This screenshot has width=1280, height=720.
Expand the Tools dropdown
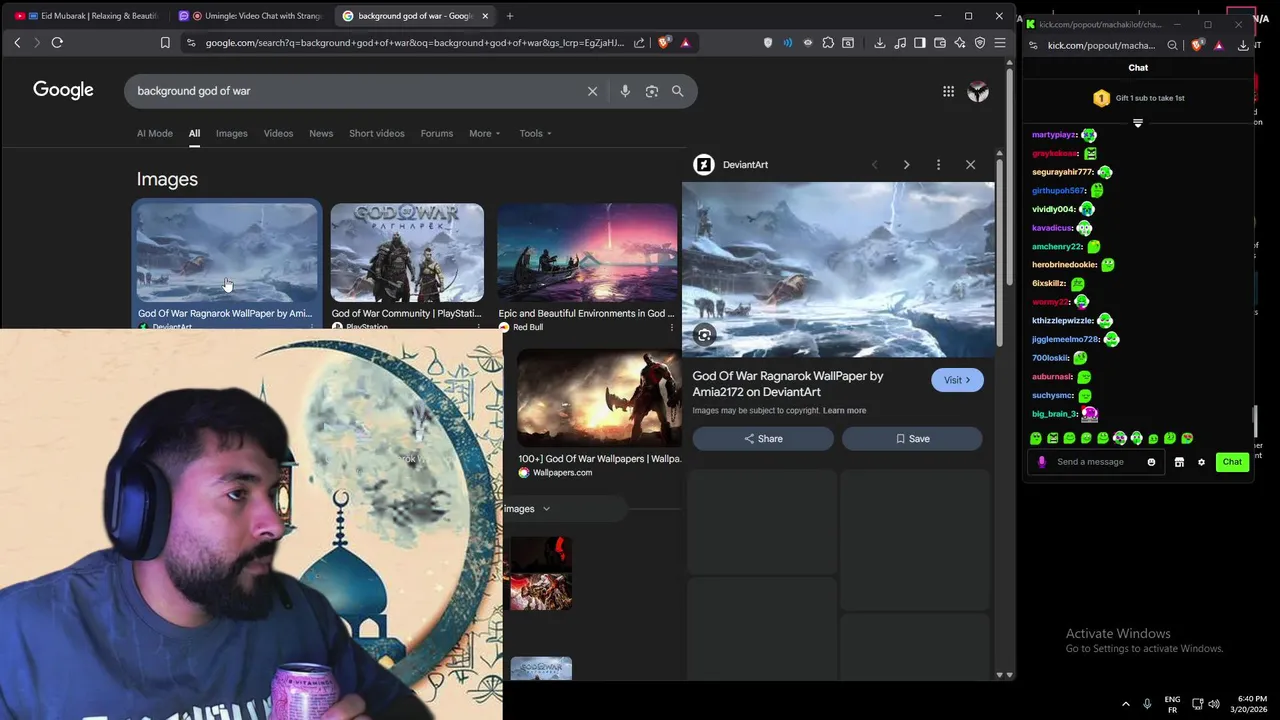[x=535, y=133]
